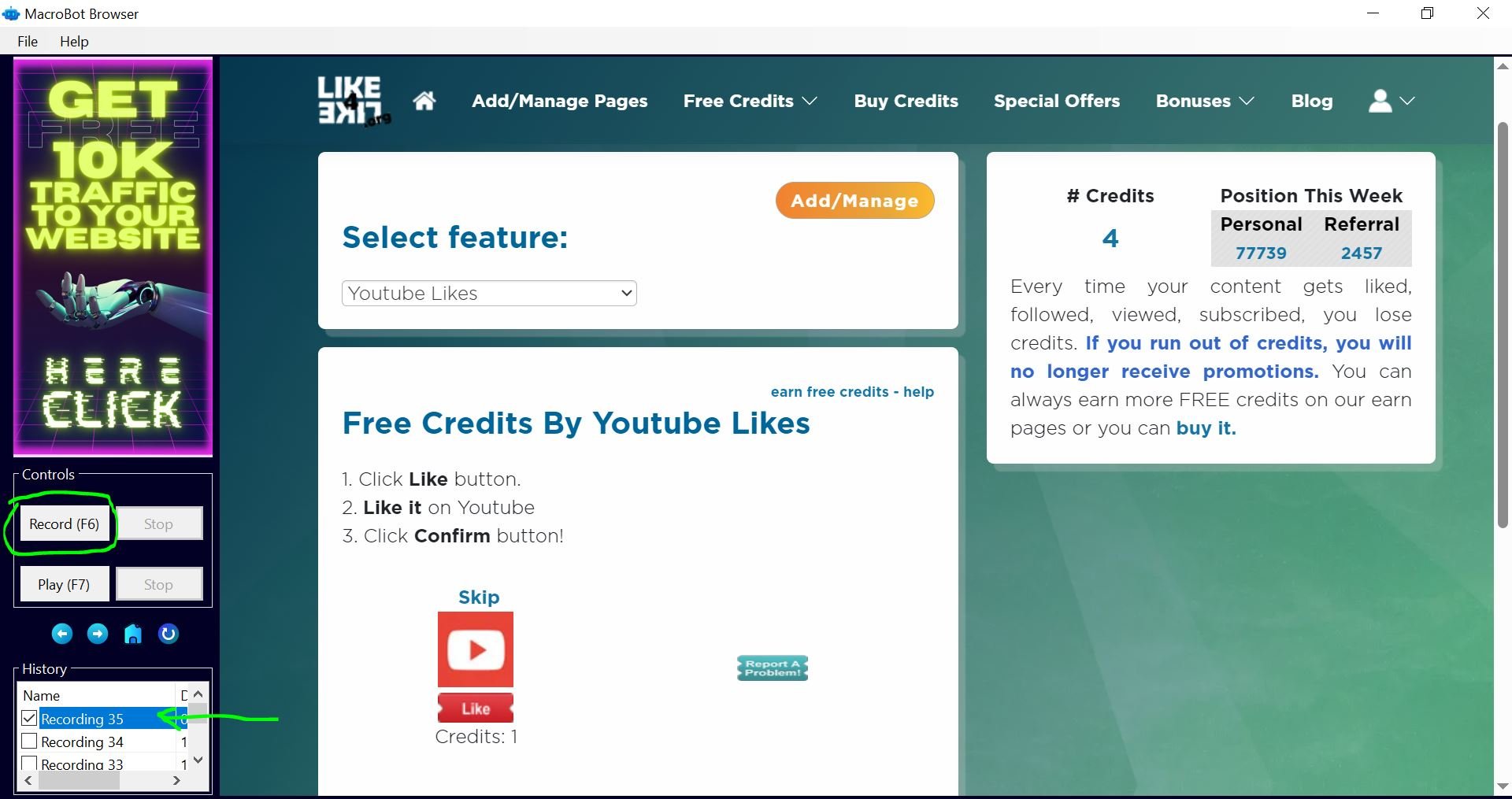Restore down the MacroBot Browser window

(x=1428, y=13)
